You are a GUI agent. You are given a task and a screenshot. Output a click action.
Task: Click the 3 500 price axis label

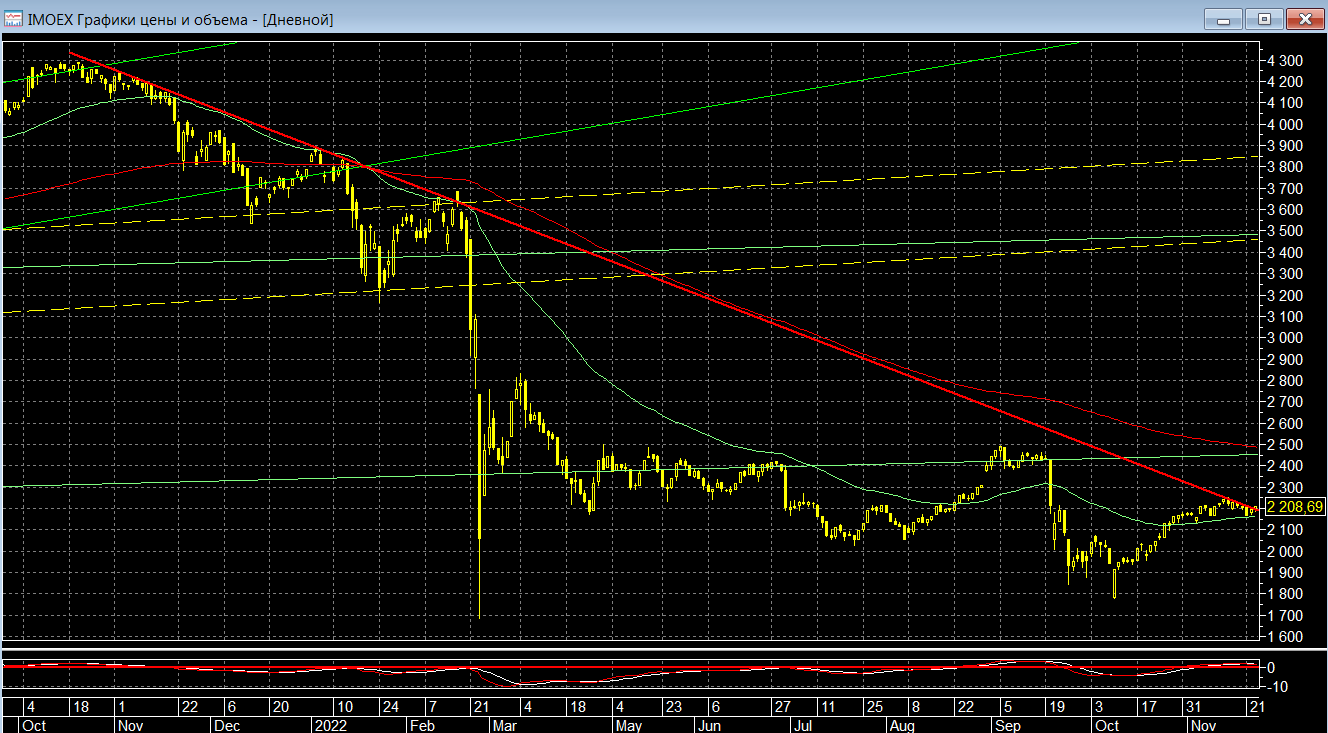coord(1284,231)
